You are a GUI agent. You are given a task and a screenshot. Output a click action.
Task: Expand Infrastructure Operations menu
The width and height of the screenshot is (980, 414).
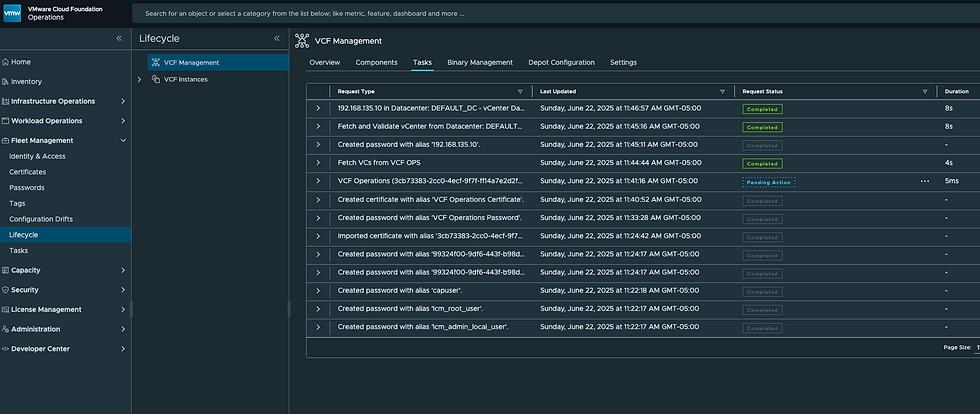point(122,101)
